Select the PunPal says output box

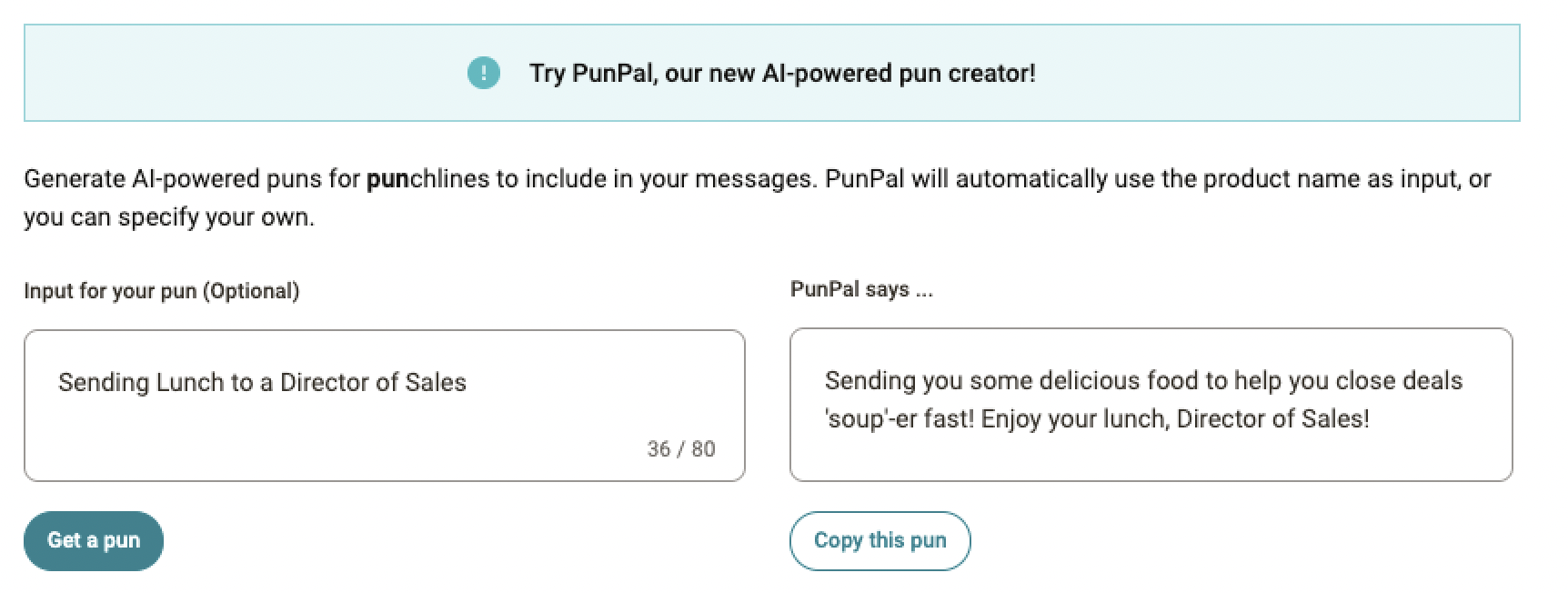pos(1151,405)
